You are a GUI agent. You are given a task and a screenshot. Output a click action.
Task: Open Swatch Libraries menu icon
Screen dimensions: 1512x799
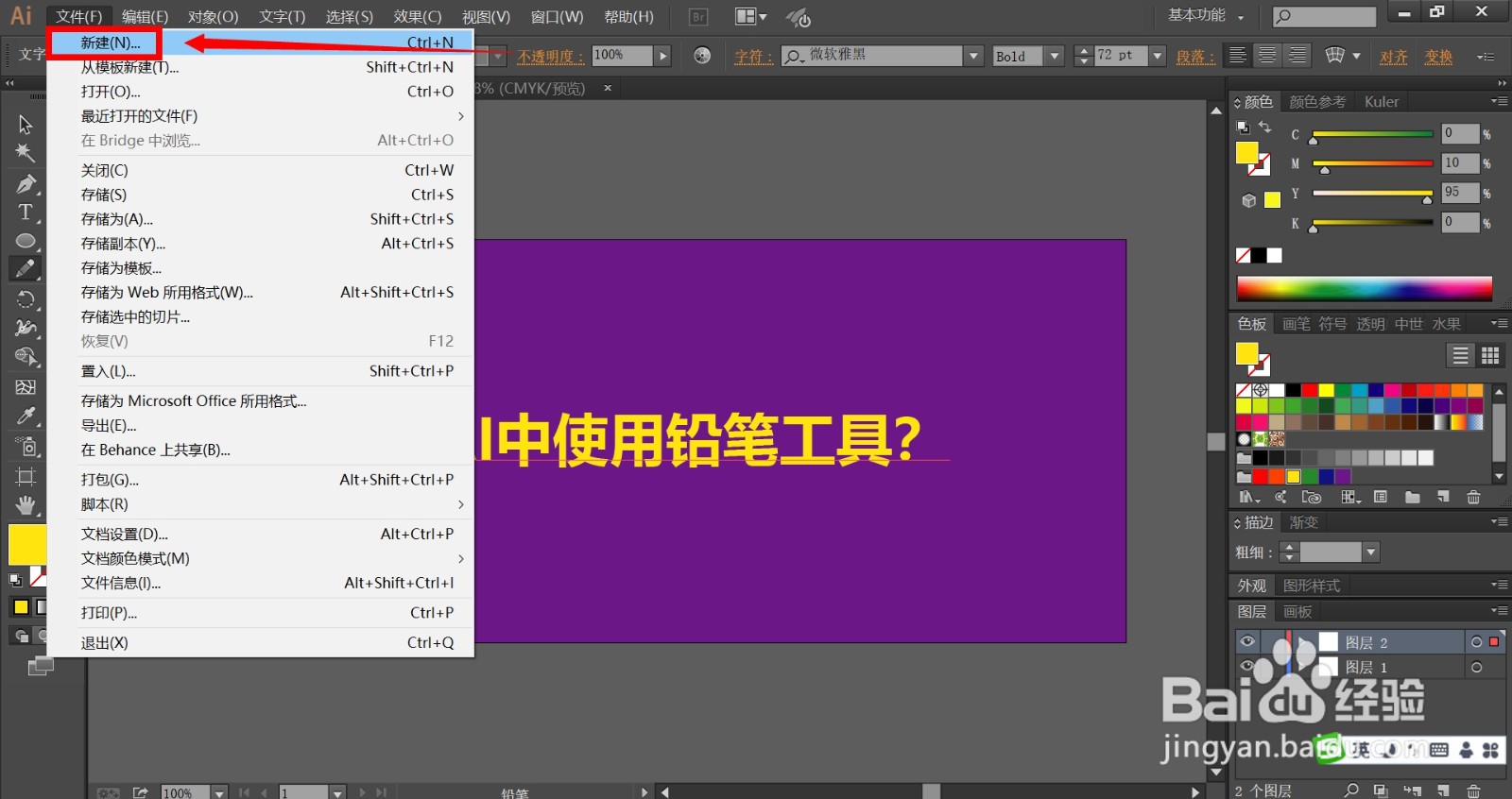(1249, 498)
